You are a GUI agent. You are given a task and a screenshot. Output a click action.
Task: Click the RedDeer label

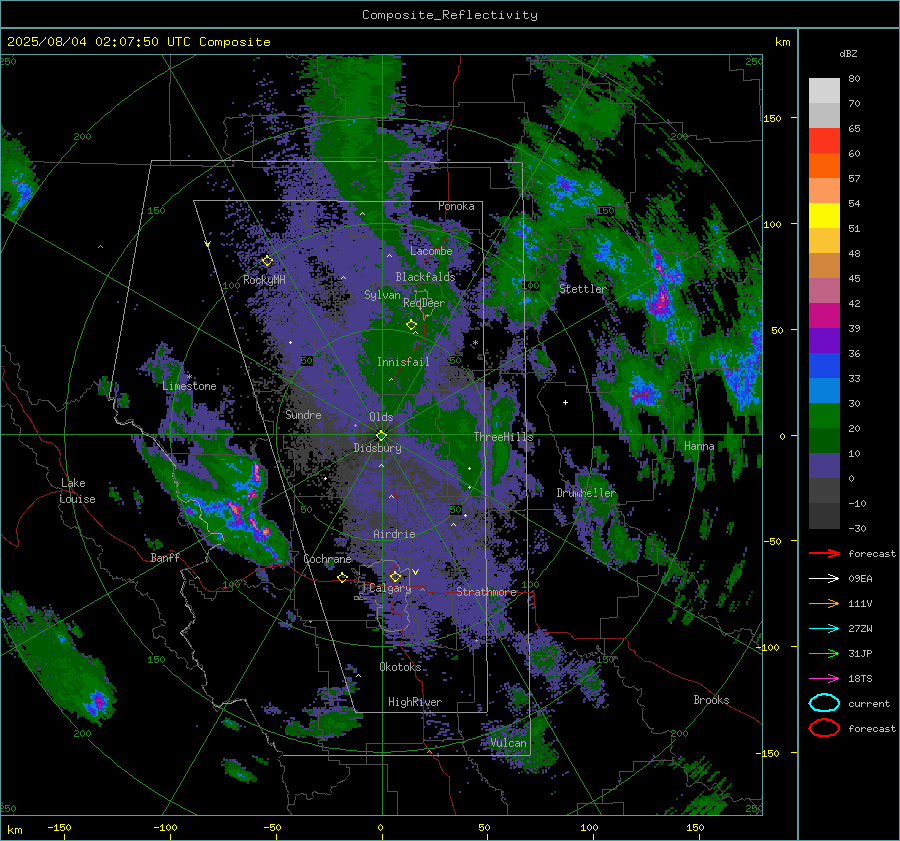coord(424,303)
